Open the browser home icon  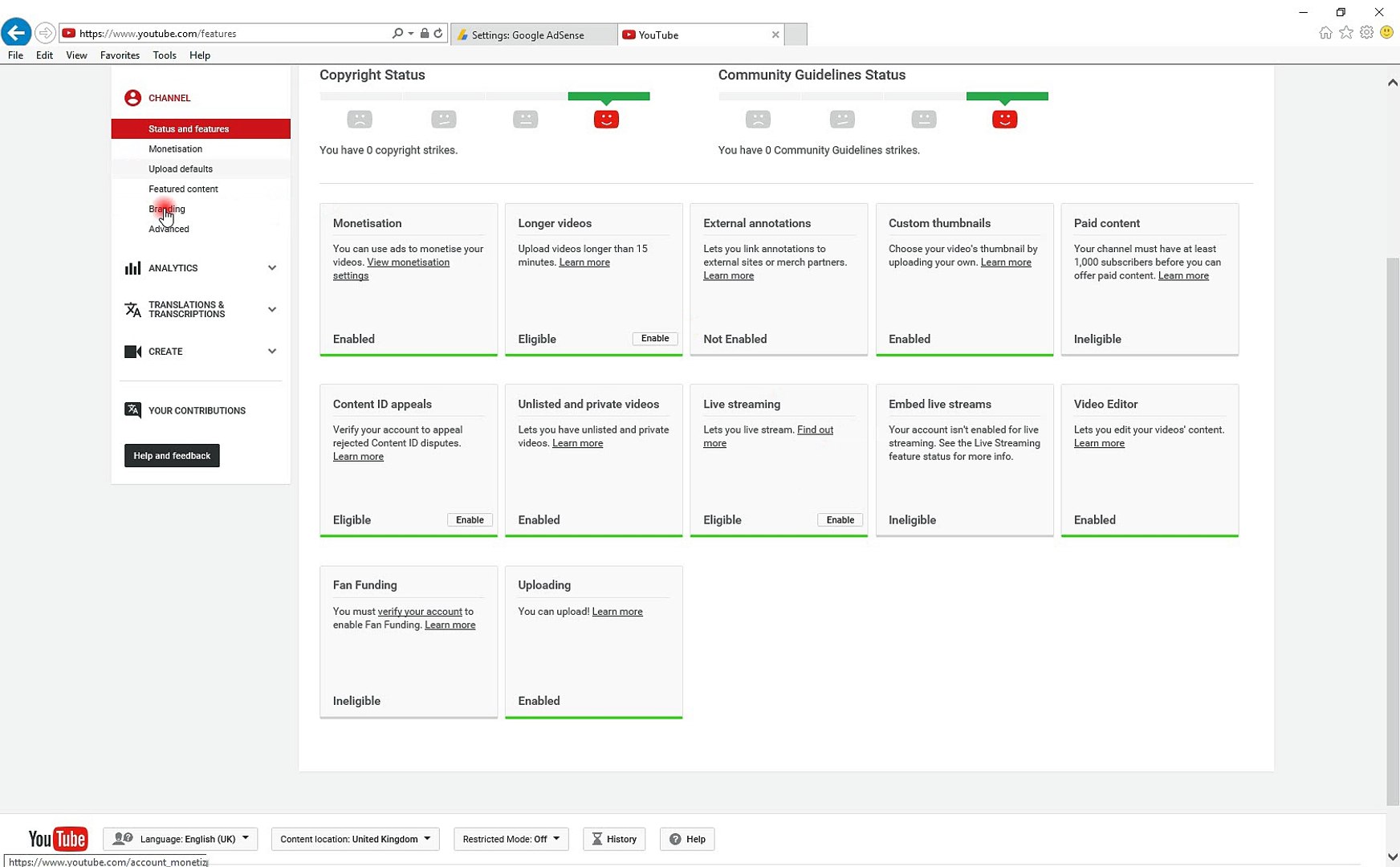(1325, 33)
